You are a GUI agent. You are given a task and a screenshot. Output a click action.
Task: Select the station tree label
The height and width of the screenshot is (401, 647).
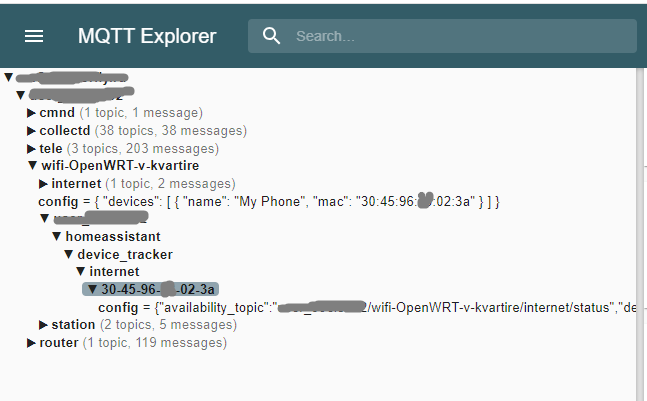[x=73, y=325]
